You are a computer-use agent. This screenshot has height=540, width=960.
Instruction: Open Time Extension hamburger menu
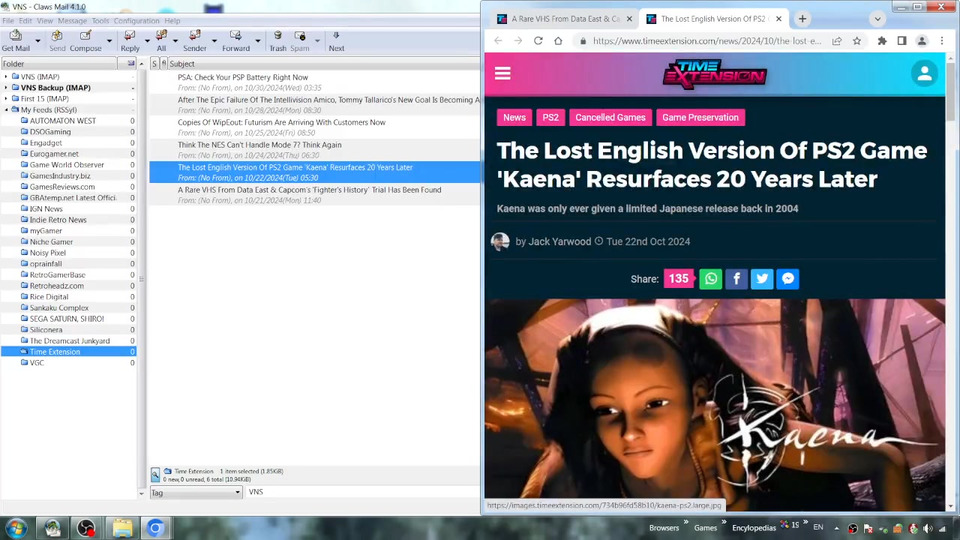(x=503, y=73)
